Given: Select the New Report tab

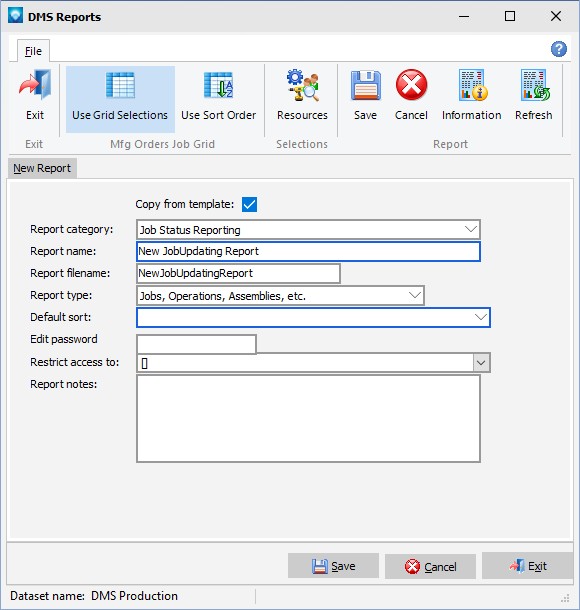Looking at the screenshot, I should point(42,168).
